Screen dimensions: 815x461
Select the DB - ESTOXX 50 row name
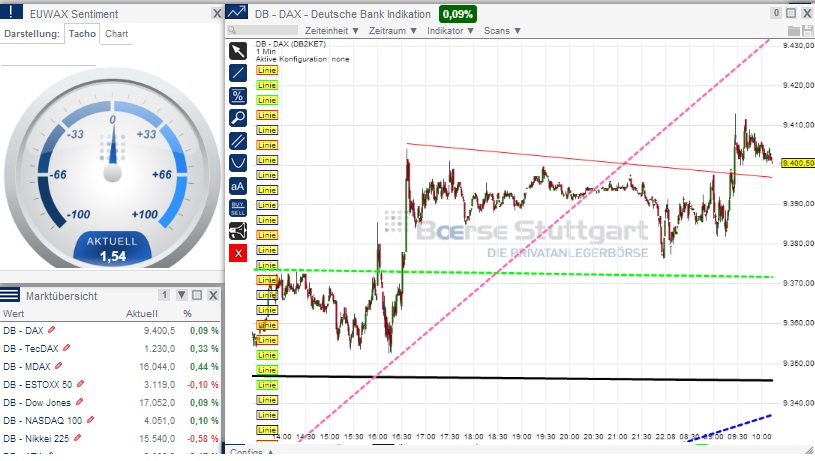pyautogui.click(x=37, y=385)
